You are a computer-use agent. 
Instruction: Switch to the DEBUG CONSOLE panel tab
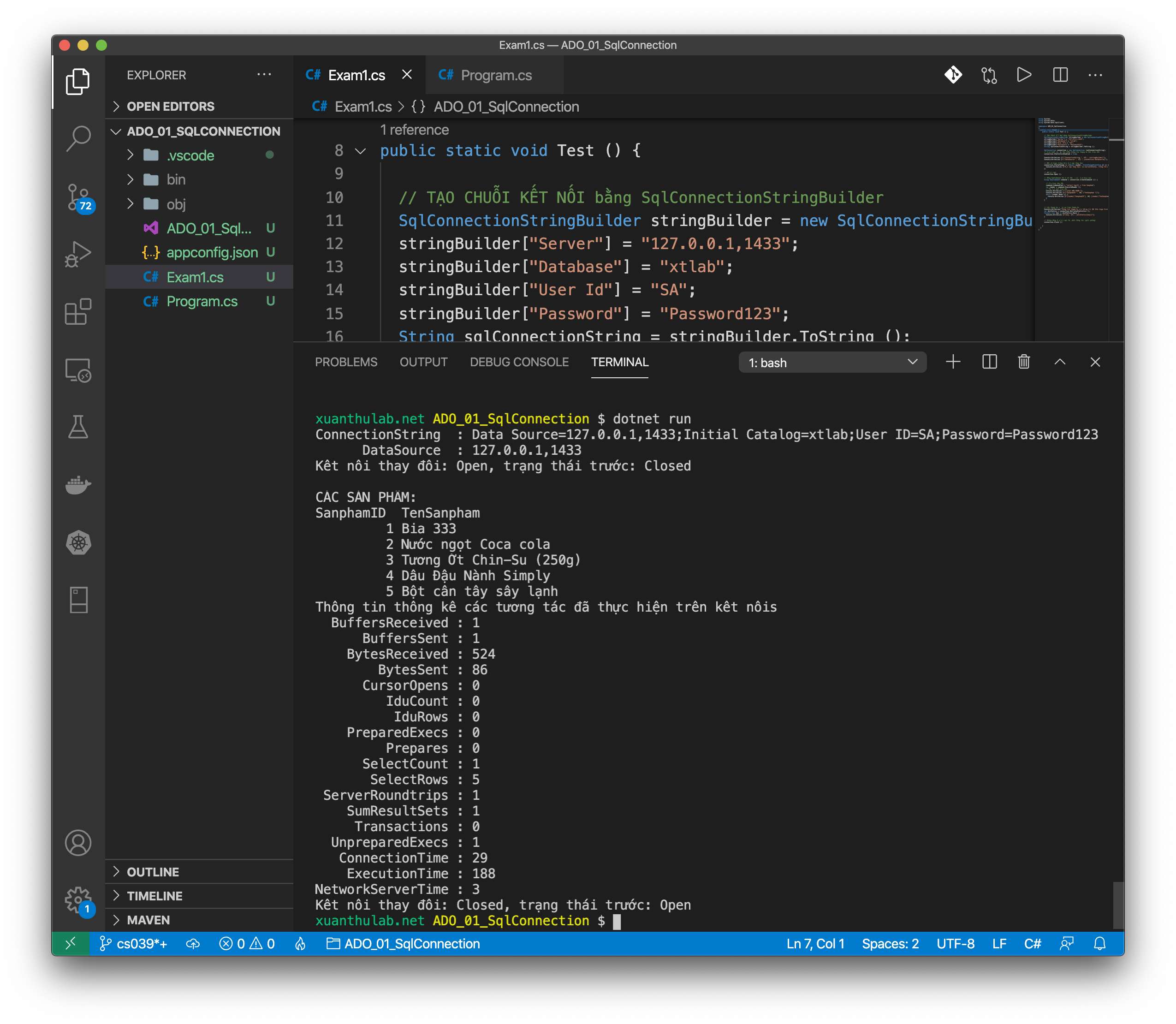[x=519, y=362]
